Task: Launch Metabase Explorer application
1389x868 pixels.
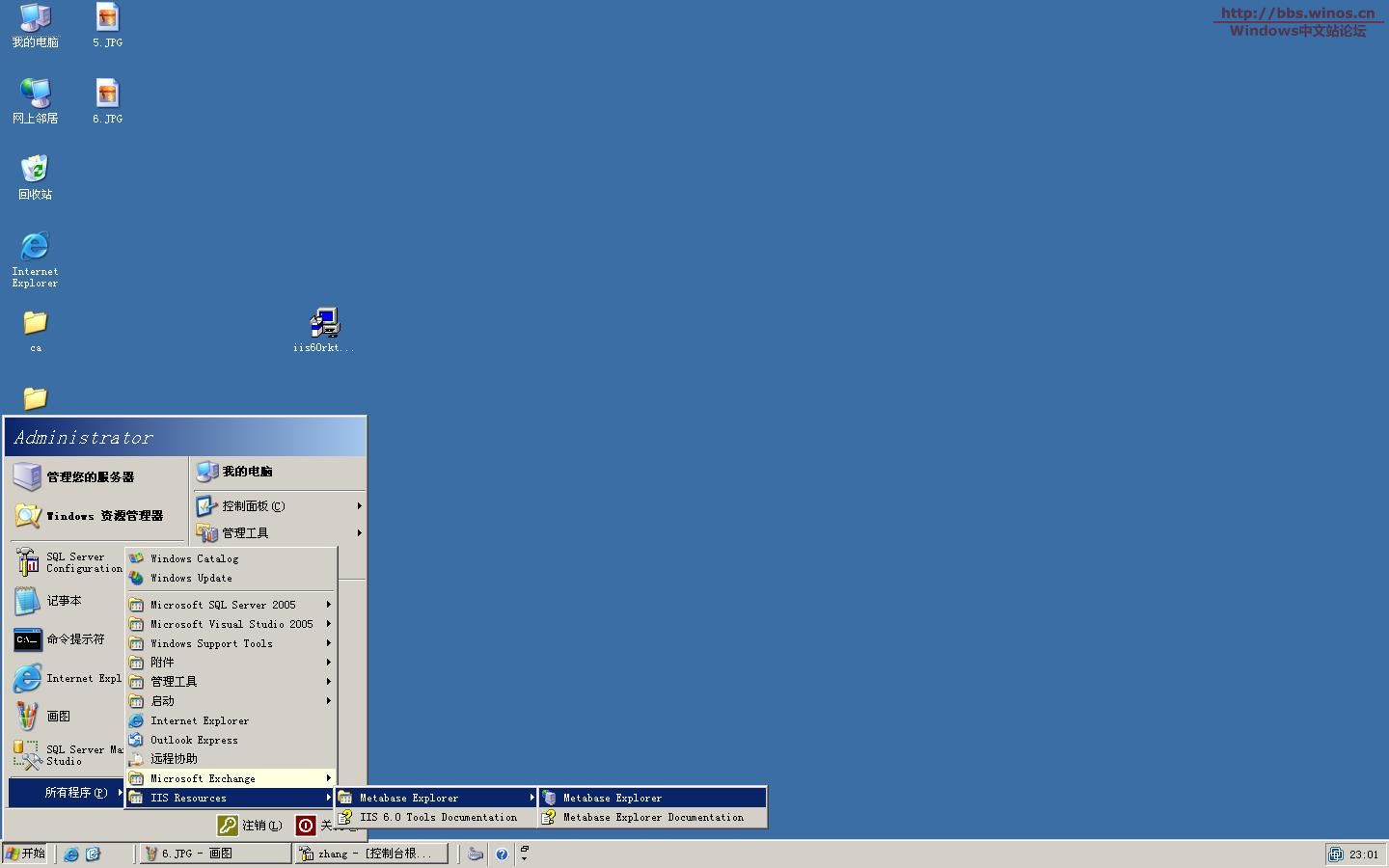Action: click(653, 798)
